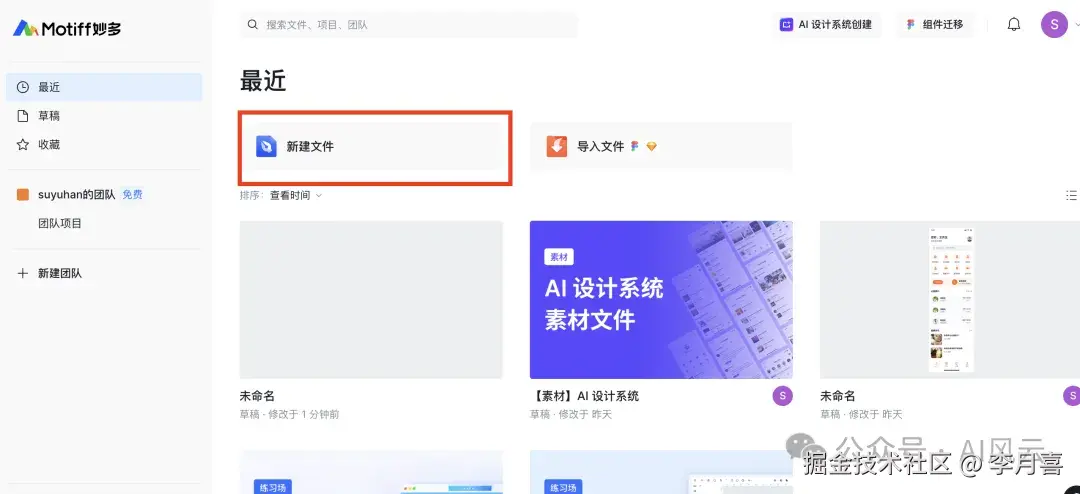Viewport: 1080px width, 494px height.
Task: Click the 免费 plan badge
Action: (x=132, y=194)
